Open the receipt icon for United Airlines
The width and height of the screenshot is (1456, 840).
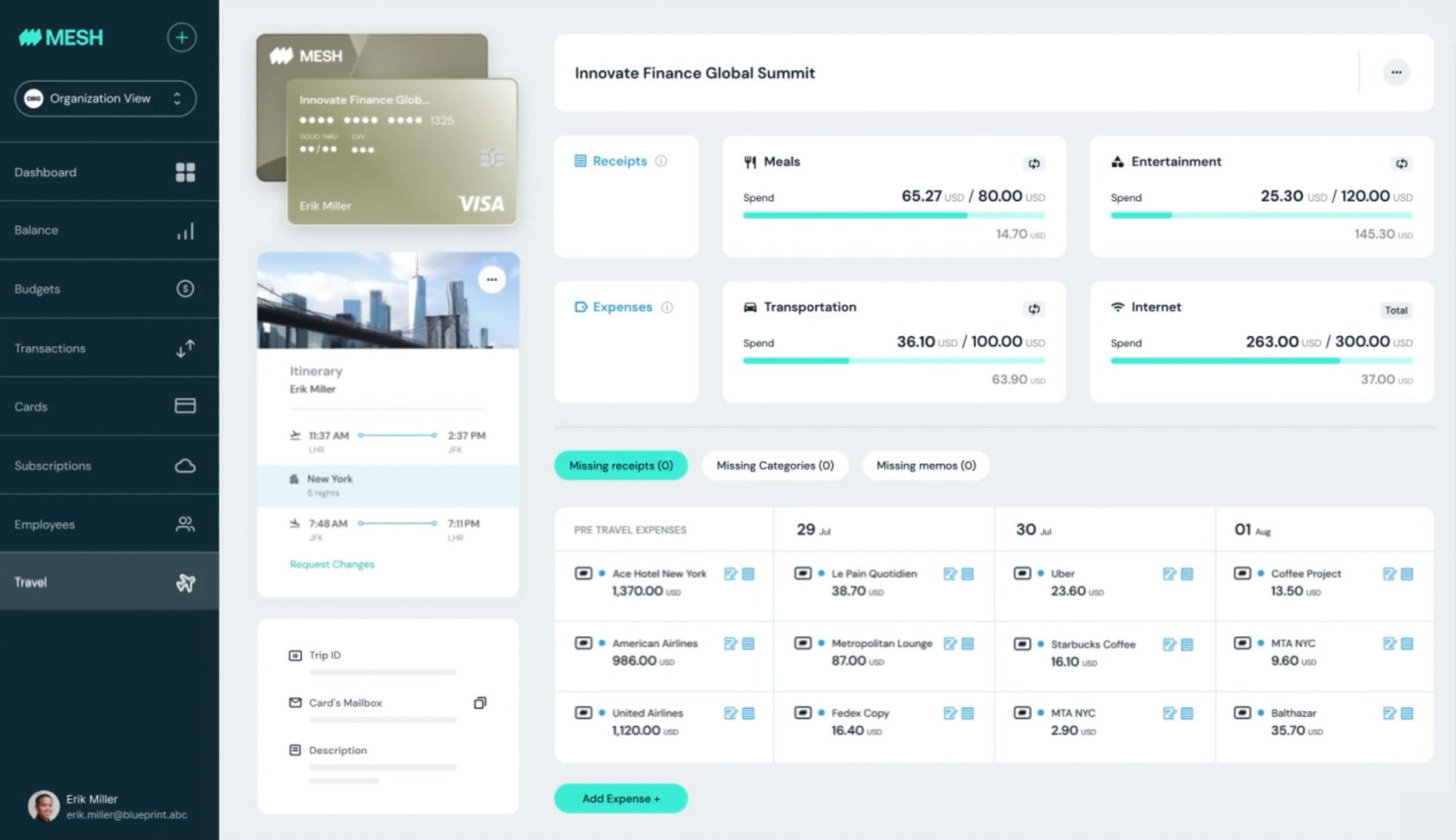click(748, 713)
